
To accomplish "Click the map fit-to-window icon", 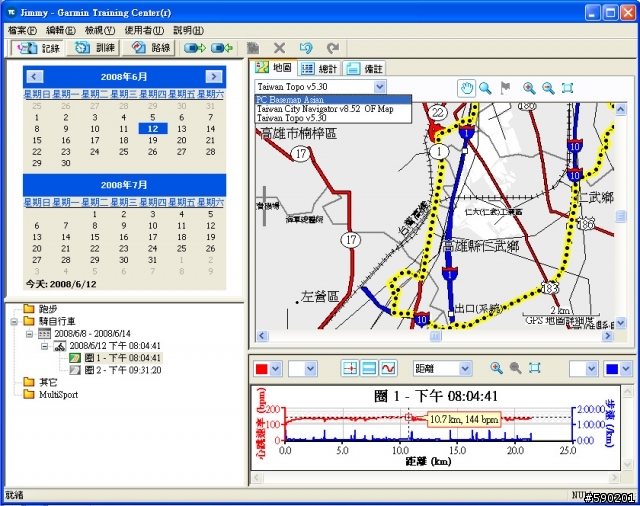I will [567, 88].
